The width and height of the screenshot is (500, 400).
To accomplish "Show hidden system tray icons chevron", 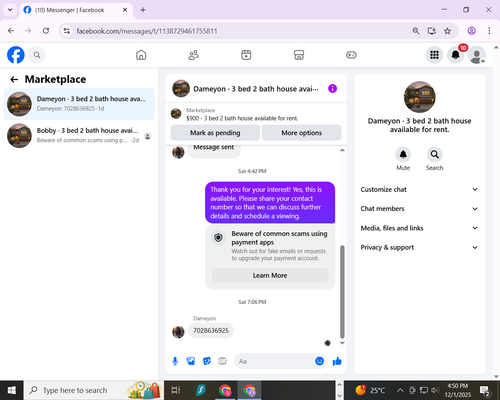I will (x=400, y=390).
